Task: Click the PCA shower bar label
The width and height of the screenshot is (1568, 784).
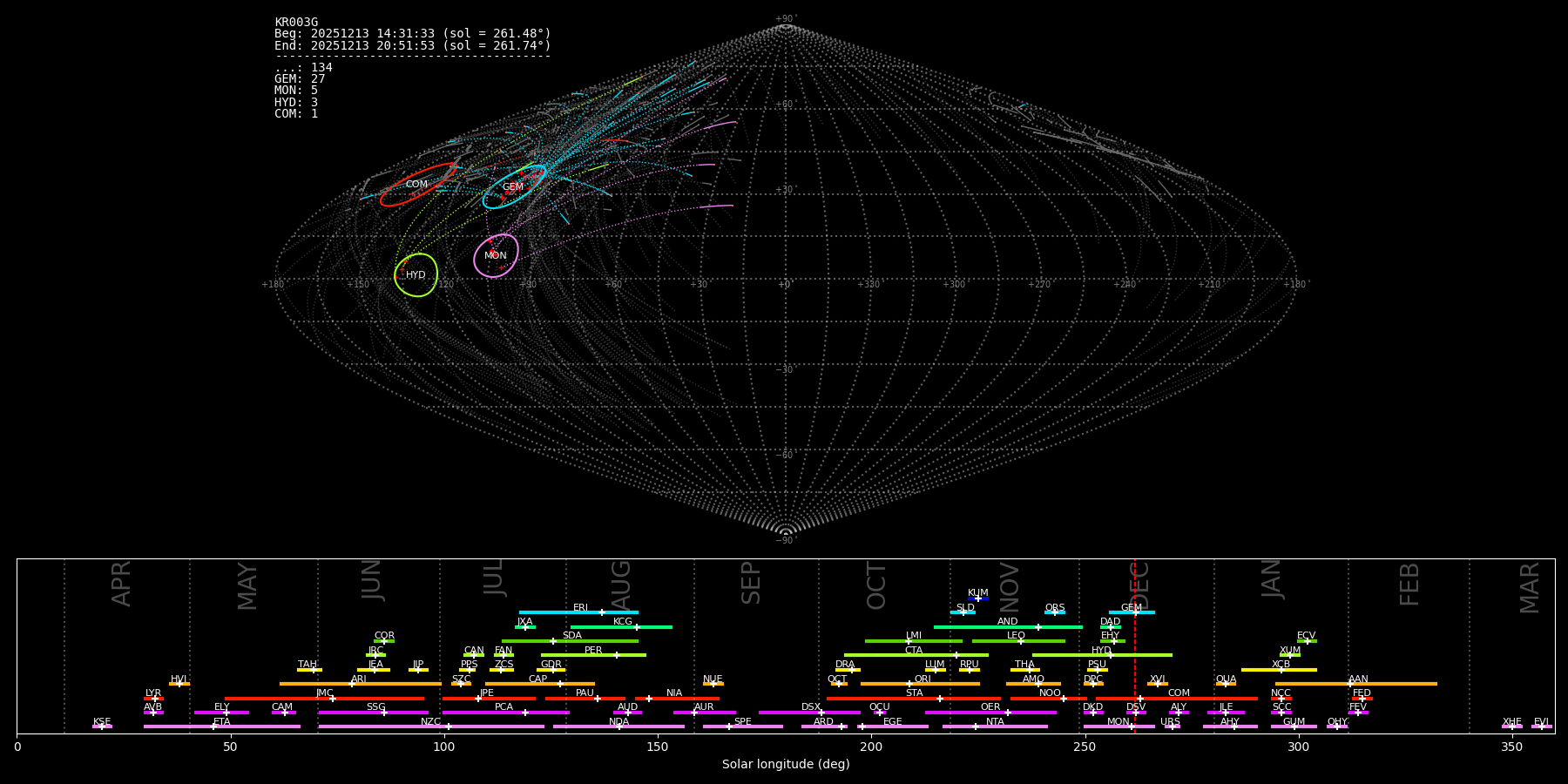Action: click(504, 707)
